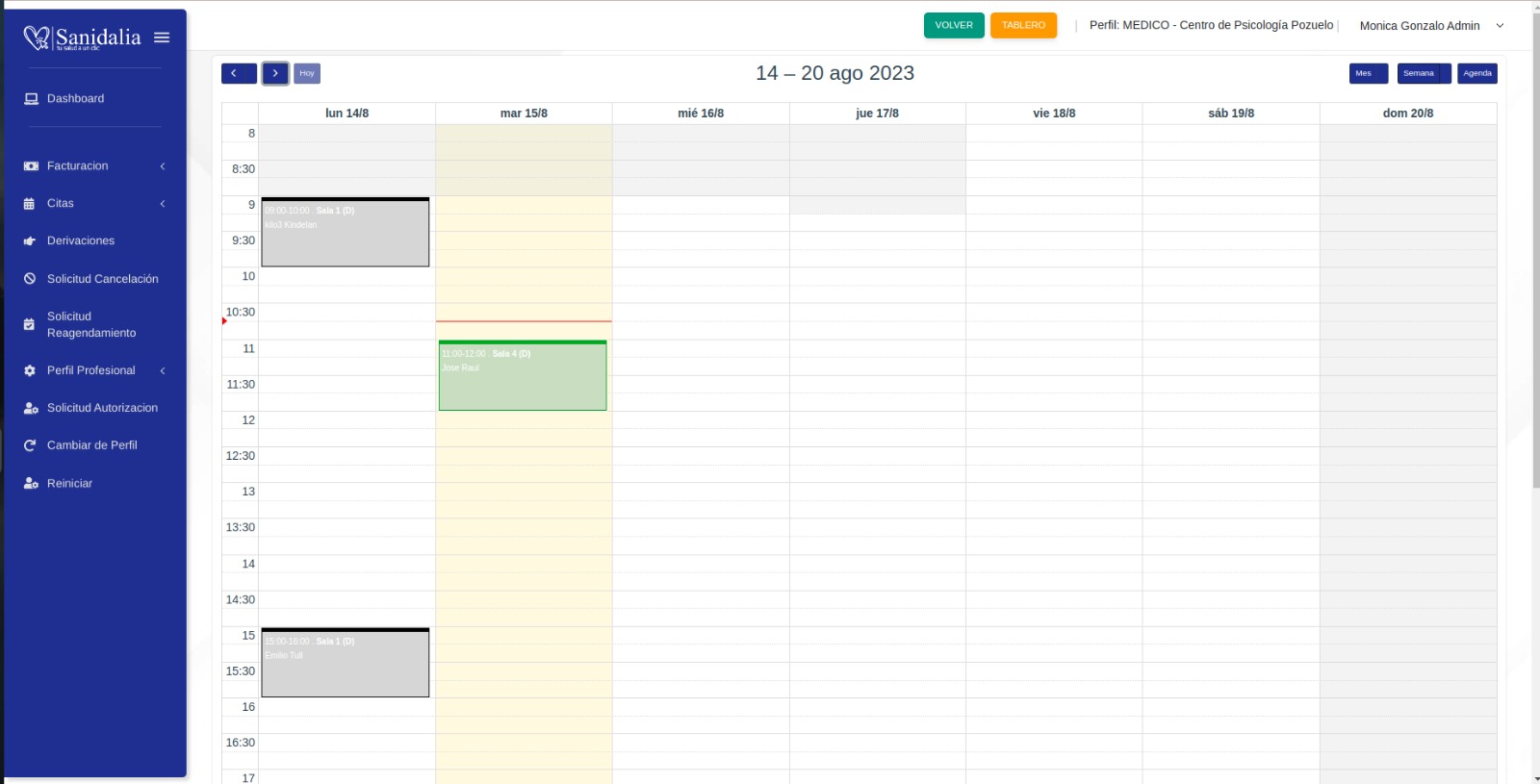Image resolution: width=1540 pixels, height=784 pixels.
Task: Click the Solicitud Autorizacion user icon
Action: 31,408
